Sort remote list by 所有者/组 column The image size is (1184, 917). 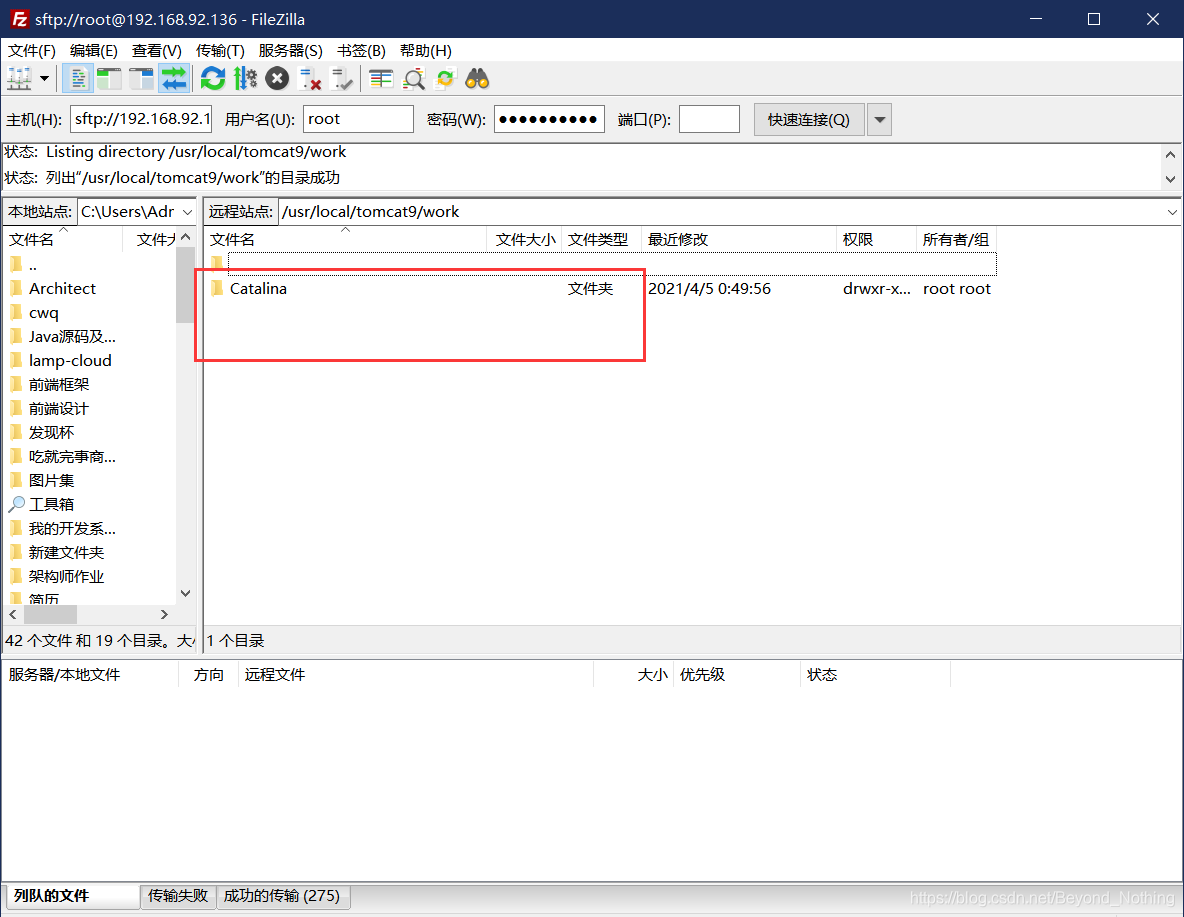click(956, 239)
